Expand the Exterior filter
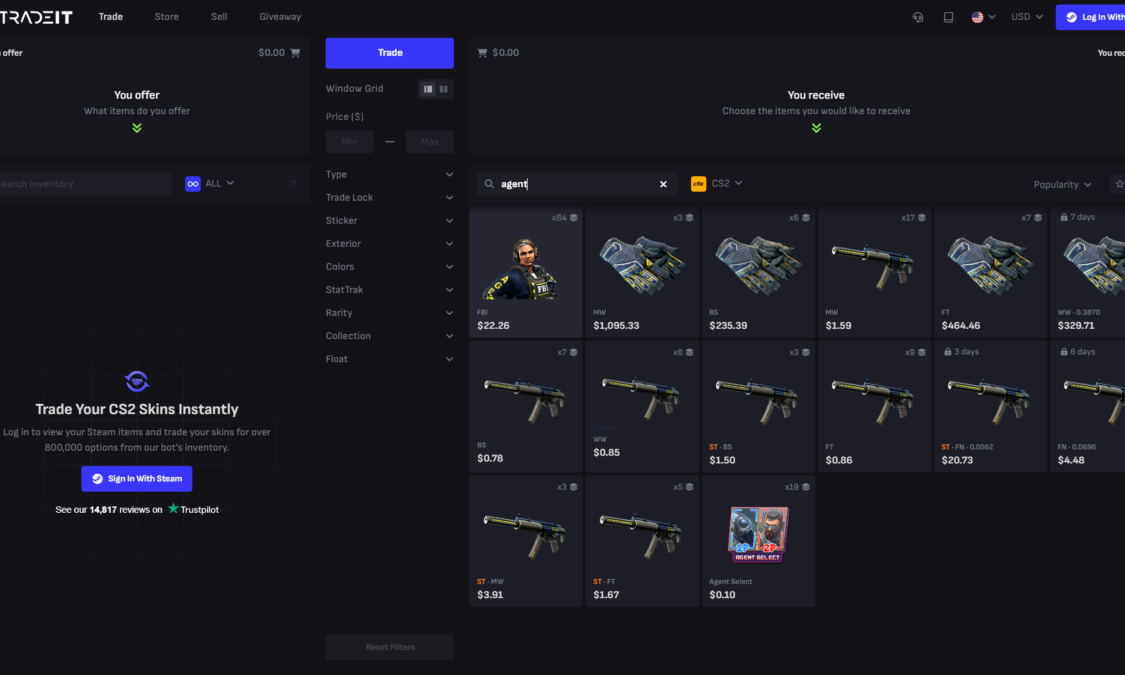1125x675 pixels. (389, 244)
